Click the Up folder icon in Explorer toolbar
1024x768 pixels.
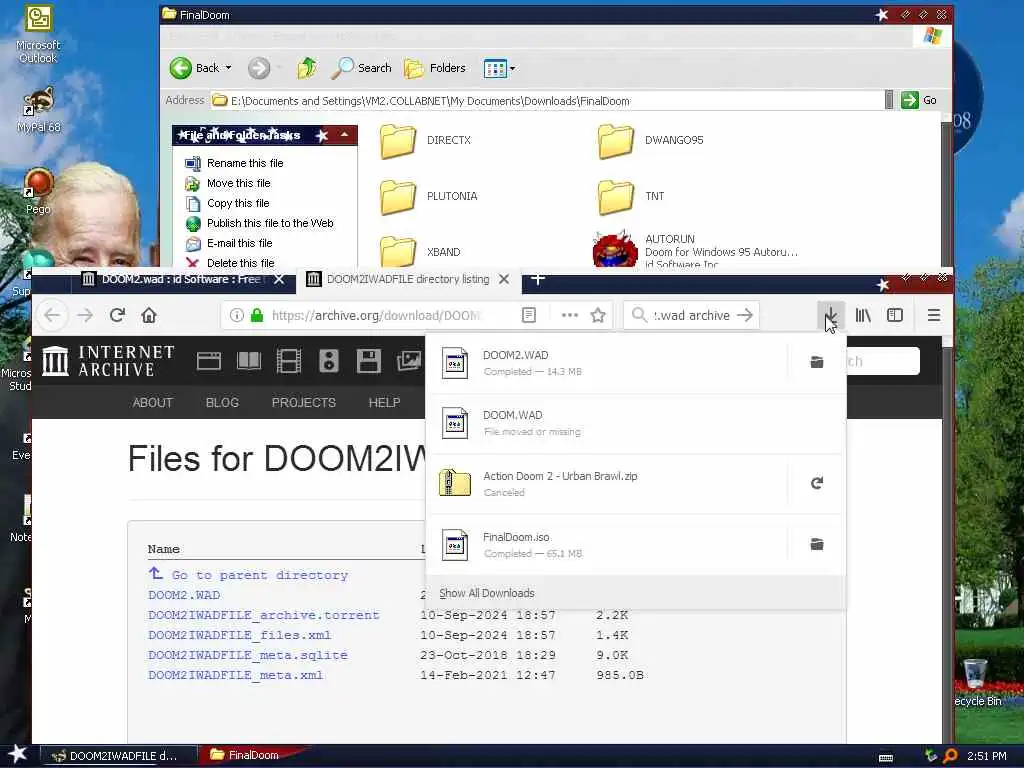point(307,68)
